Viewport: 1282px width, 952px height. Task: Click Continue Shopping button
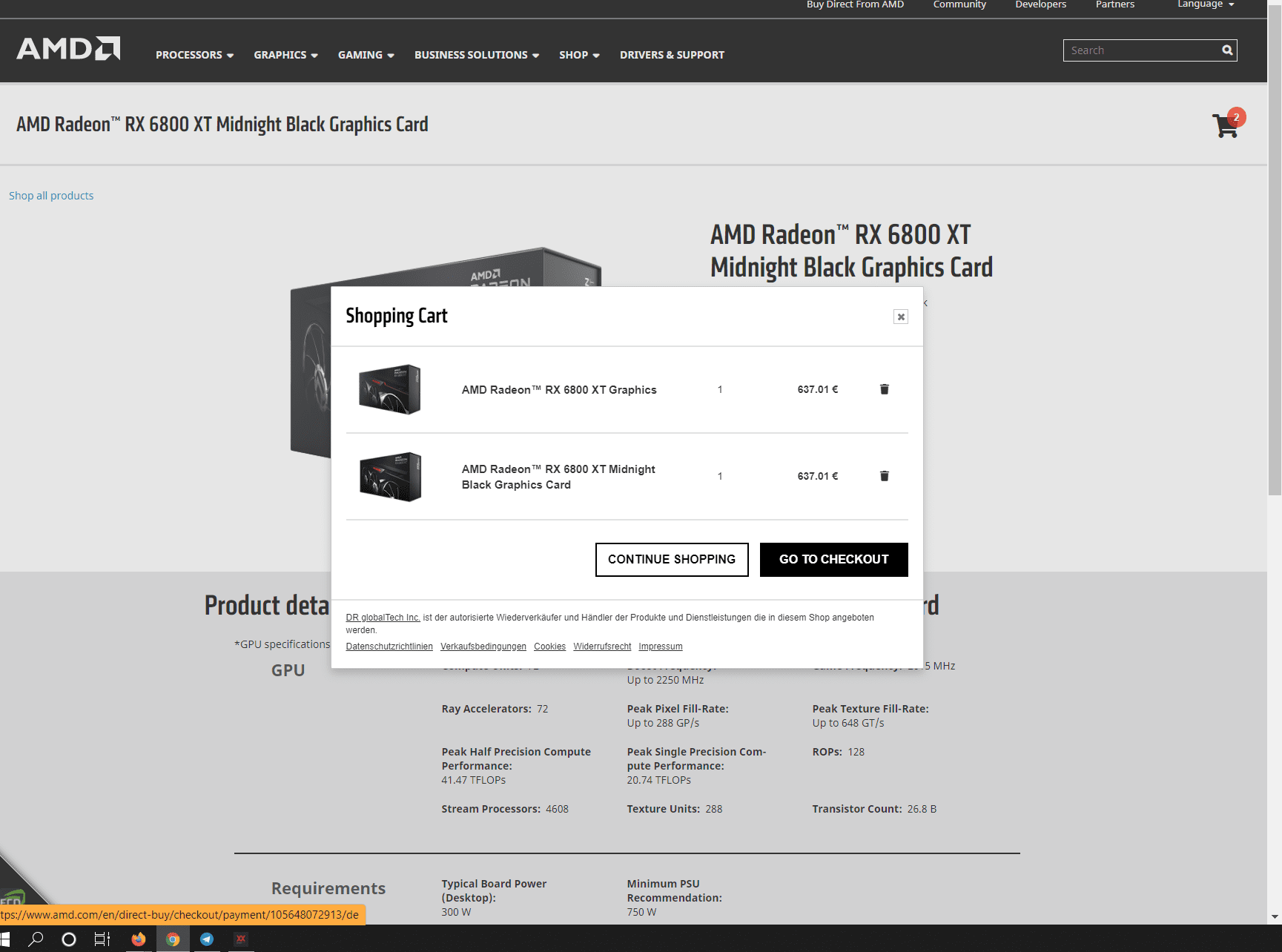pyautogui.click(x=672, y=560)
